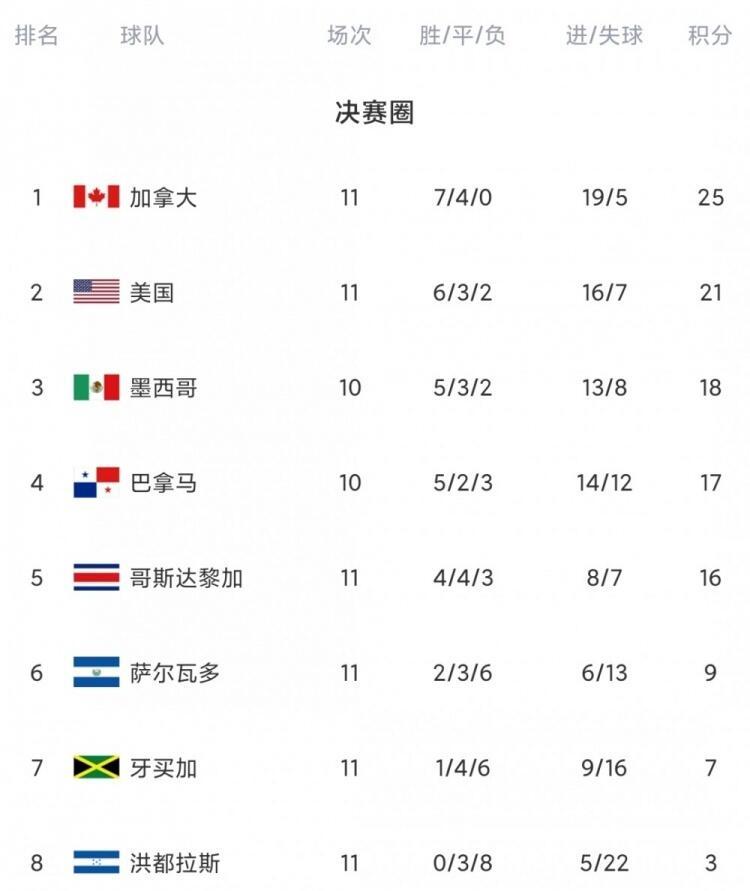Click the Honduras flag icon
Viewport: 750px width, 891px height.
click(x=96, y=862)
